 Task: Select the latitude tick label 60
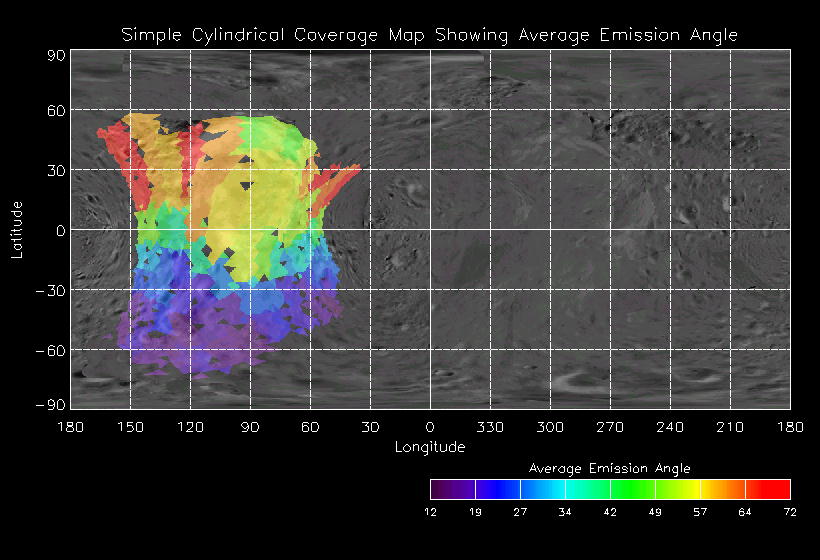tap(54, 110)
